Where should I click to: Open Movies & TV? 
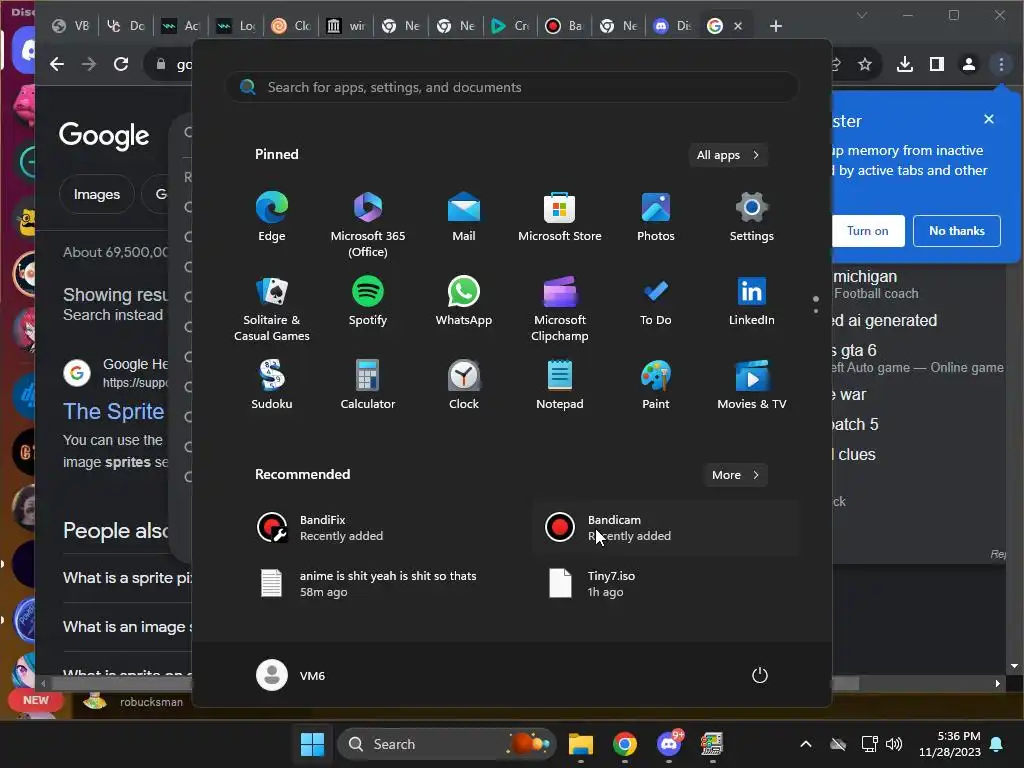coord(752,385)
